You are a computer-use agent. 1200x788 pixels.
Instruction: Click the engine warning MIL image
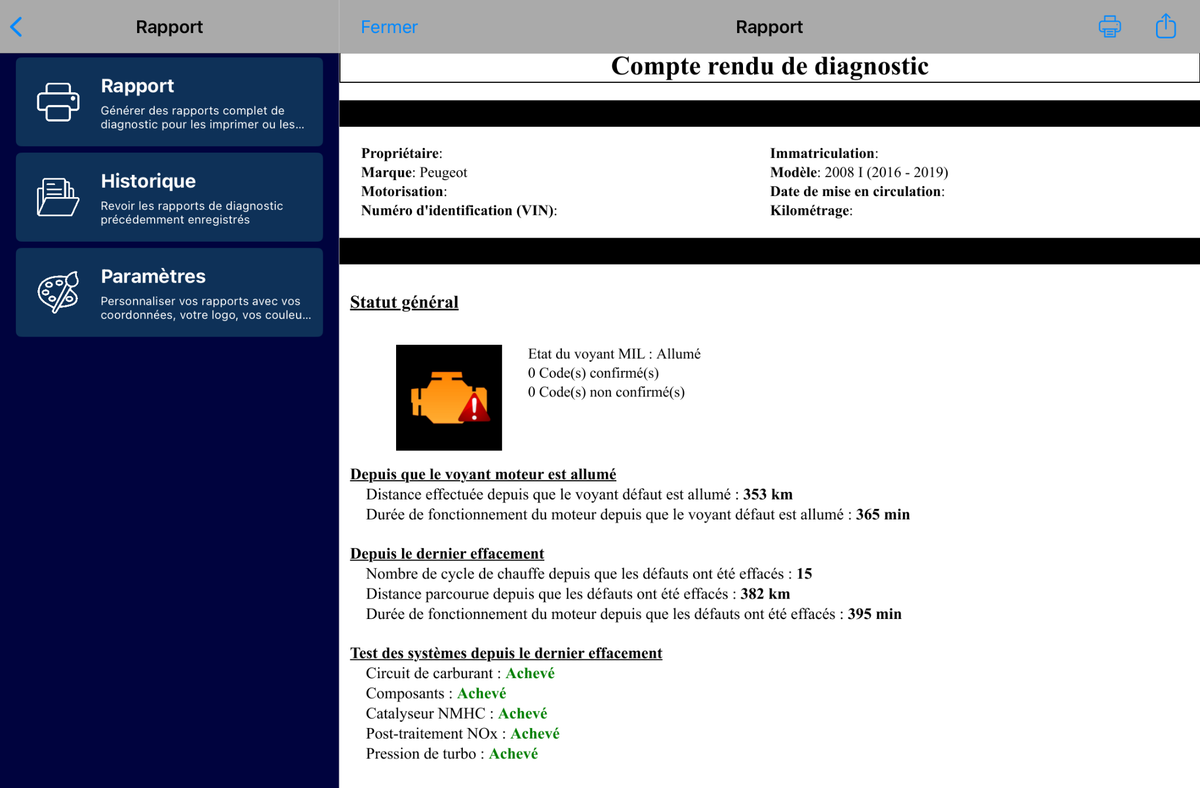pos(449,397)
